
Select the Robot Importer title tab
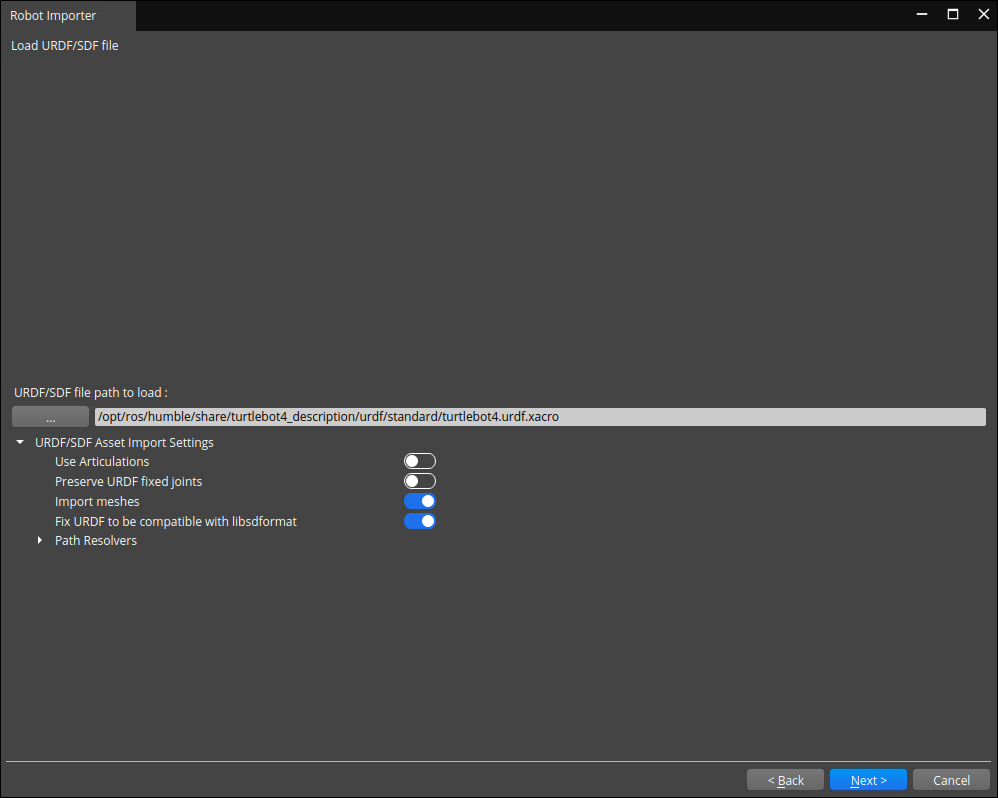[x=53, y=15]
